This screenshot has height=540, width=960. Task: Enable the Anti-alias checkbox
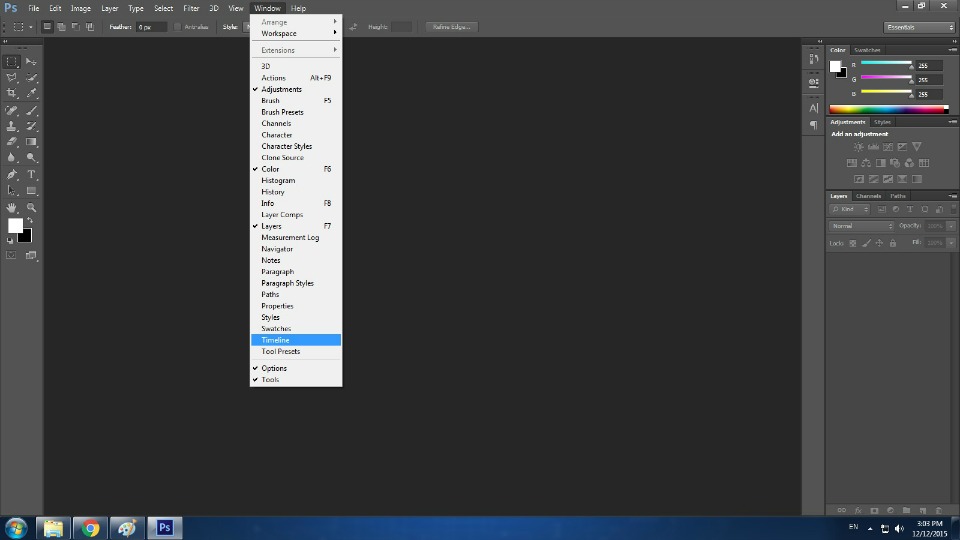[178, 27]
